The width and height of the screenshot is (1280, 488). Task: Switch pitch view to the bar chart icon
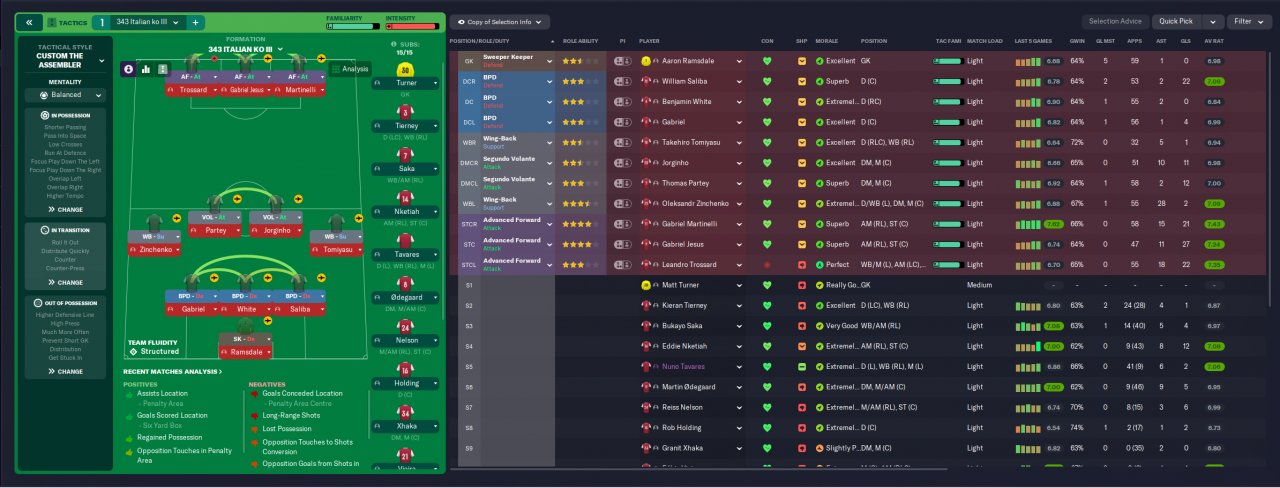point(145,69)
